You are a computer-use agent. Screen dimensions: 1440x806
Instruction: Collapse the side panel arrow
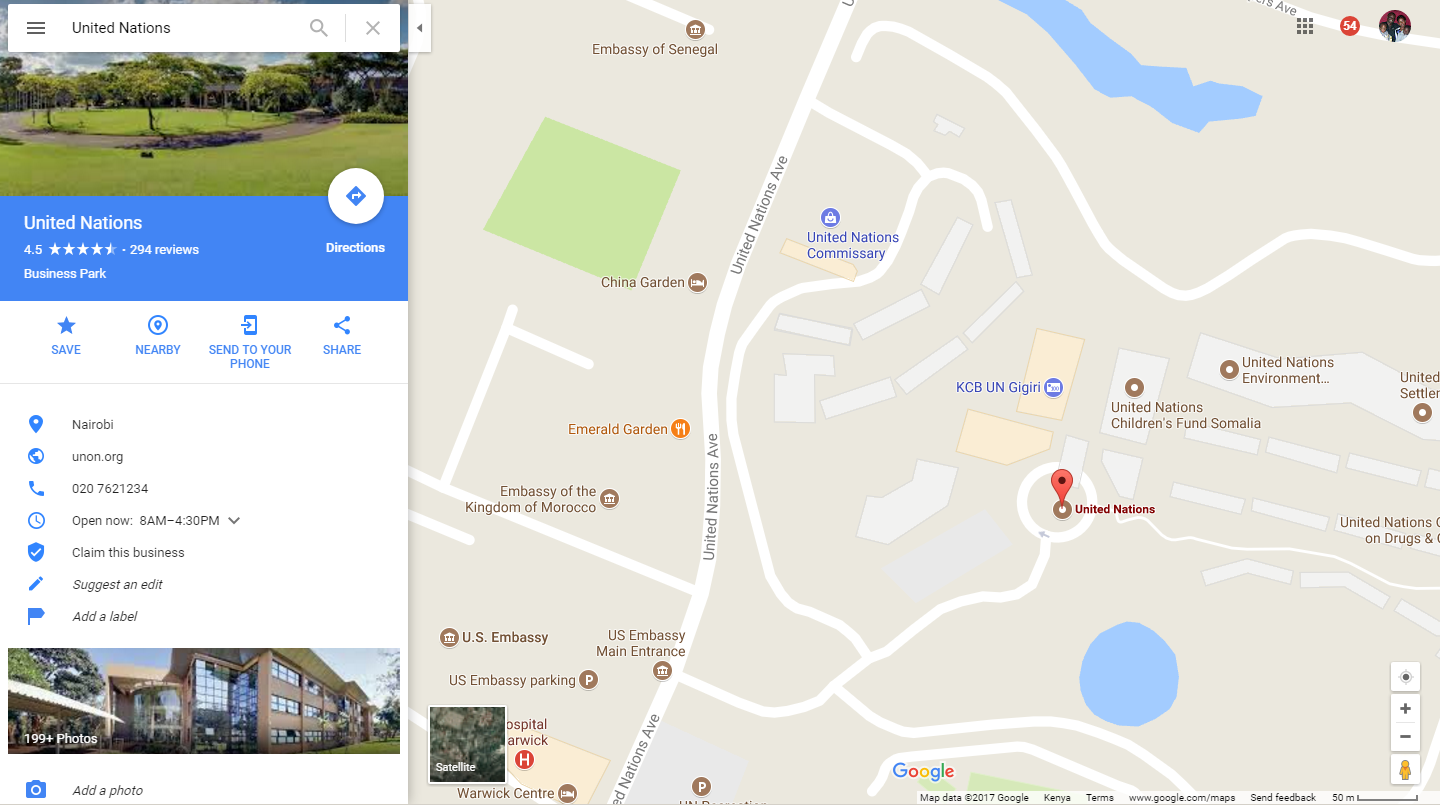click(420, 28)
